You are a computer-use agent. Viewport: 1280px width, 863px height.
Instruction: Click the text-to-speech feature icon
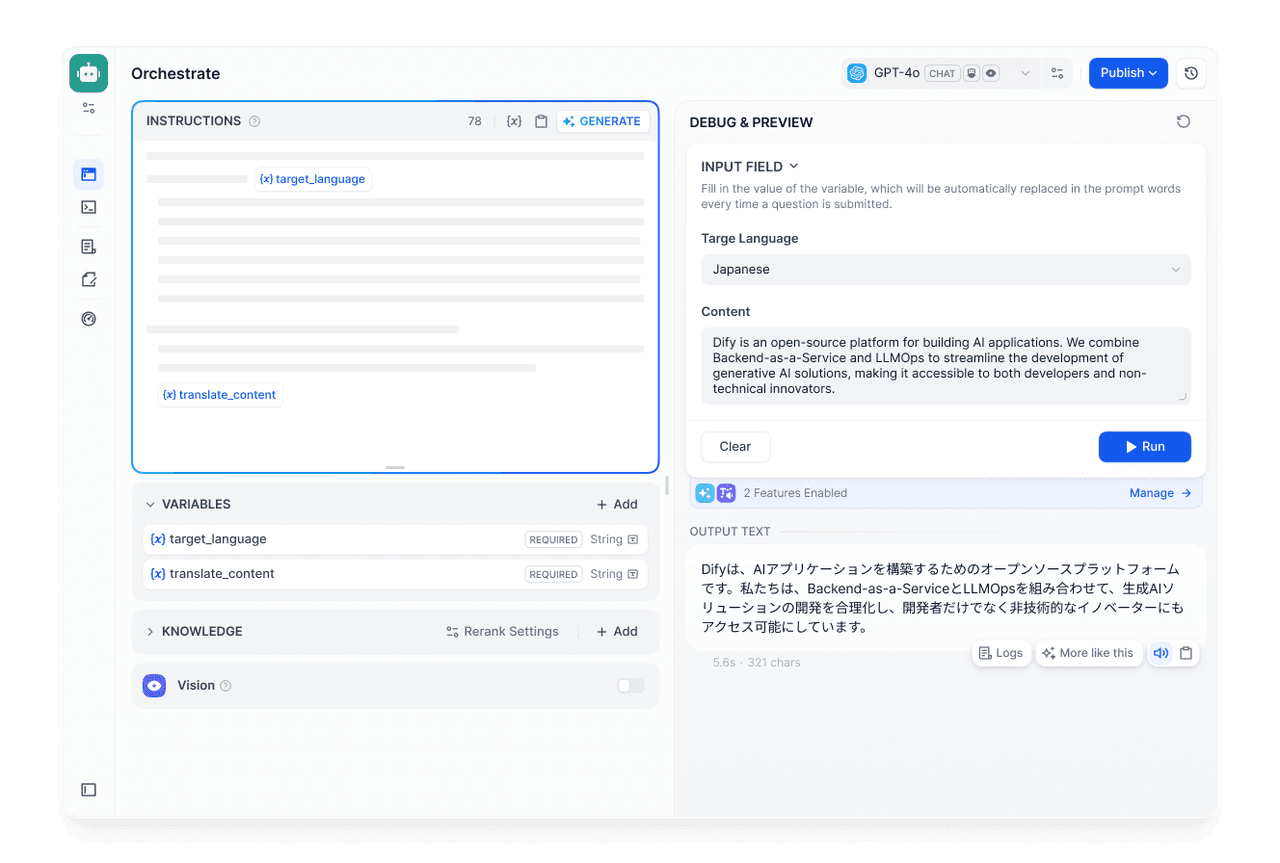click(726, 493)
